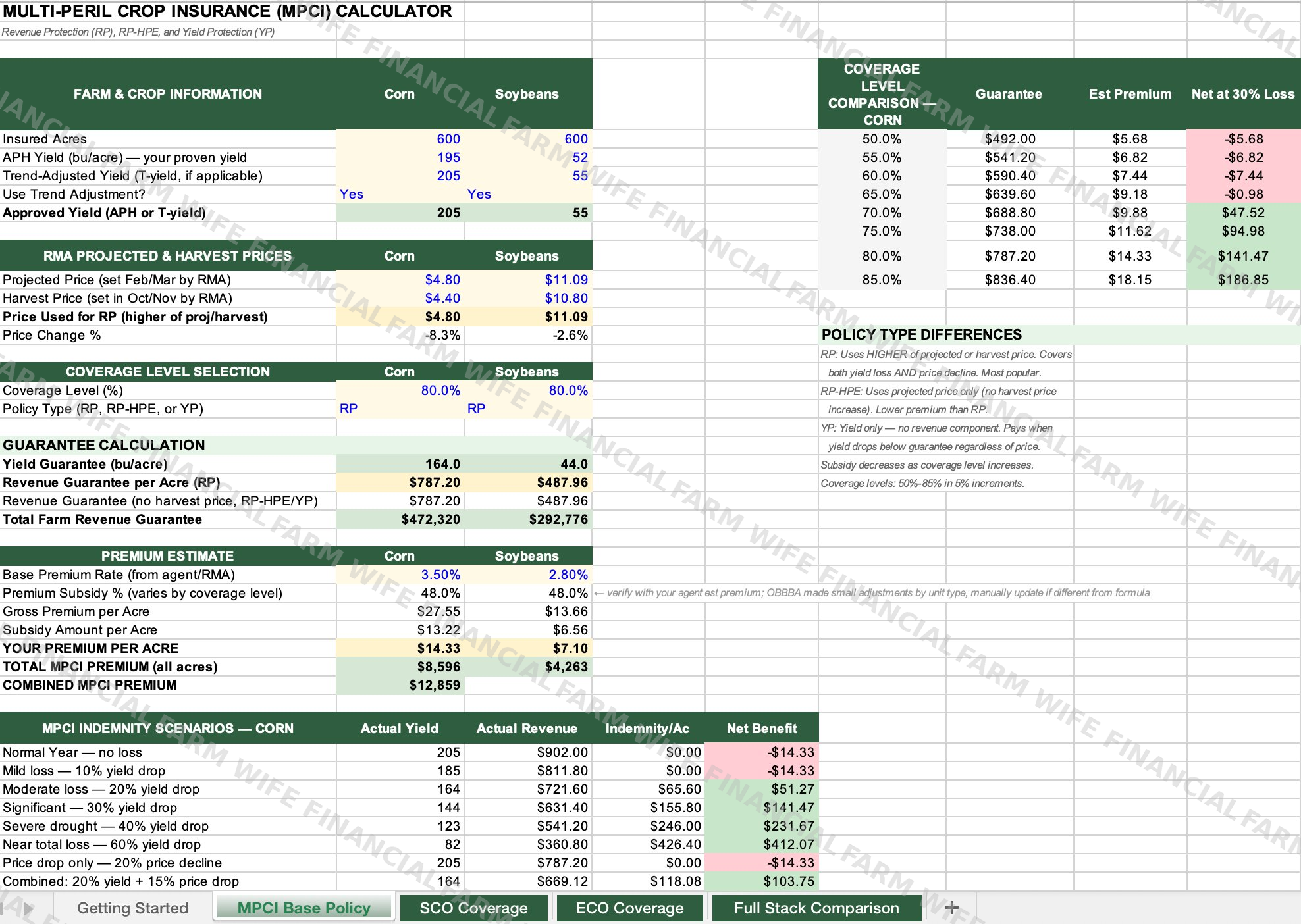Select Soybeans Trend-Adjusted Yield cell 55
The height and width of the screenshot is (924, 1301).
[x=528, y=176]
